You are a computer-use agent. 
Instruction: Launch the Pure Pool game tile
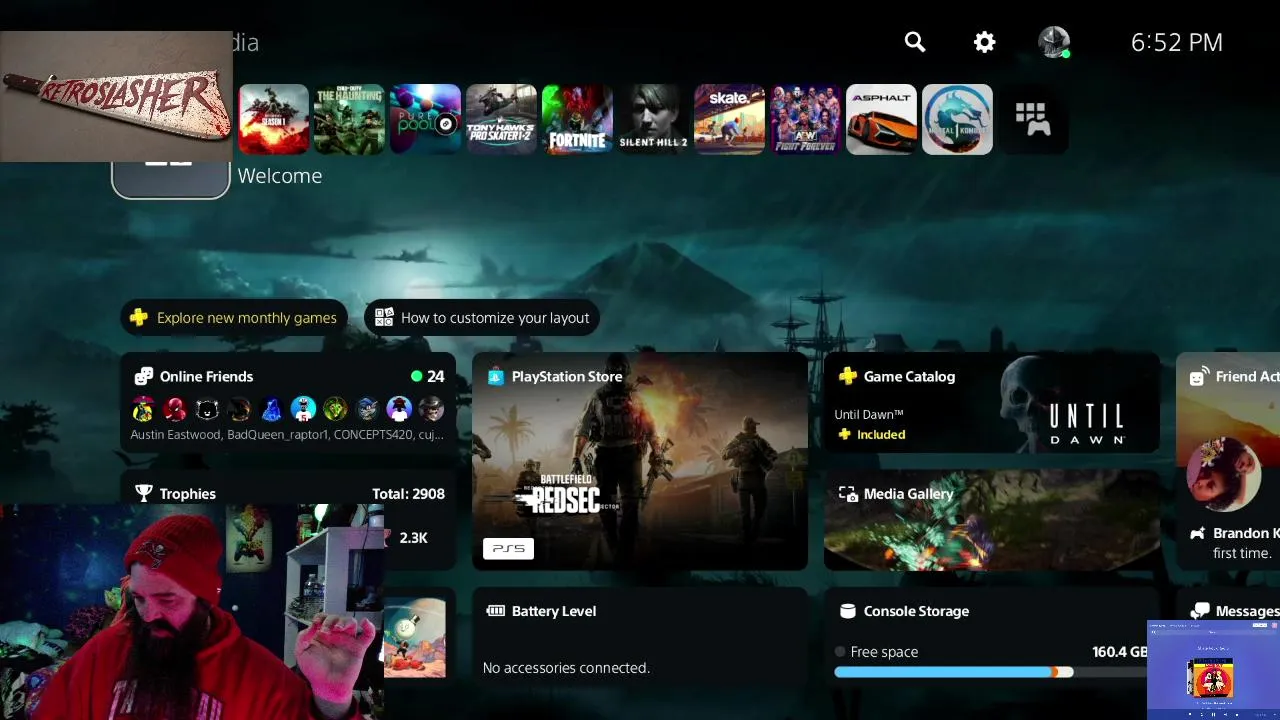click(425, 119)
